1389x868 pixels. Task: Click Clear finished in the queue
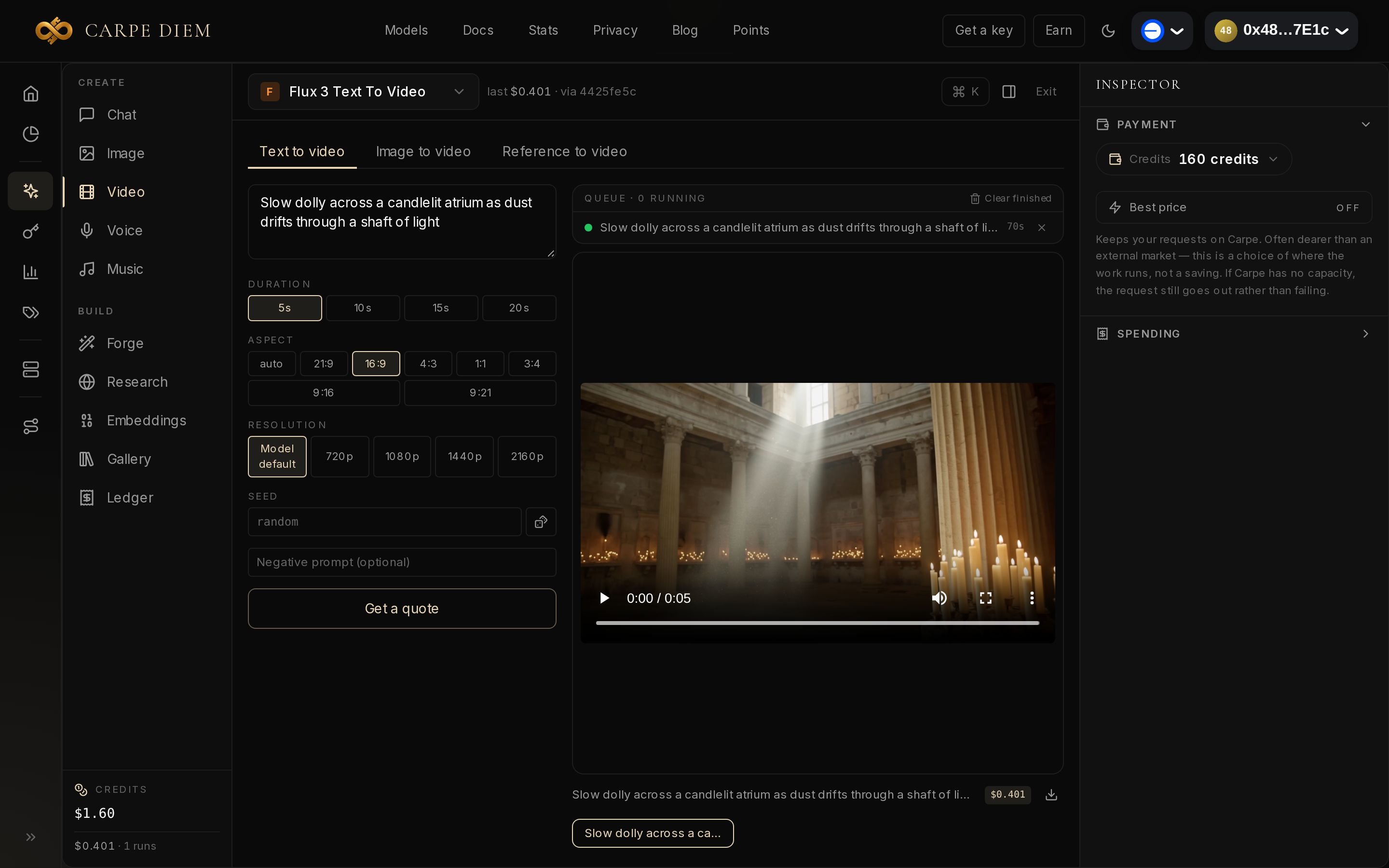pos(1011,199)
